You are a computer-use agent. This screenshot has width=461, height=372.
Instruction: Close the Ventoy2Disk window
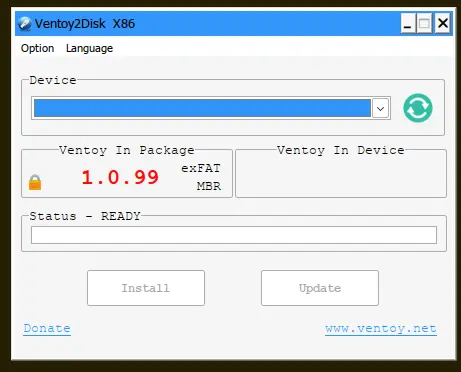click(443, 23)
